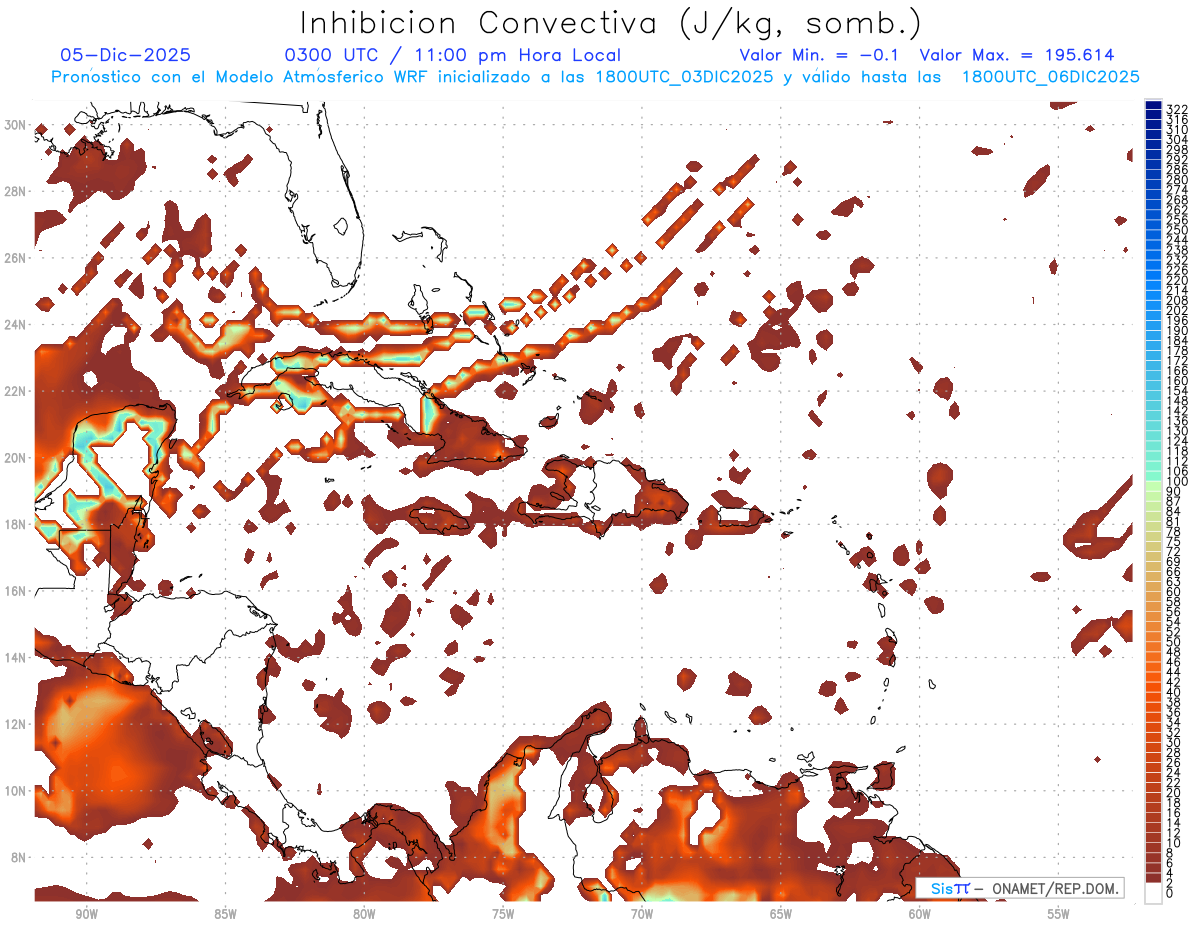Click the '100' color bar label
The width and height of the screenshot is (1200, 927).
(1177, 482)
